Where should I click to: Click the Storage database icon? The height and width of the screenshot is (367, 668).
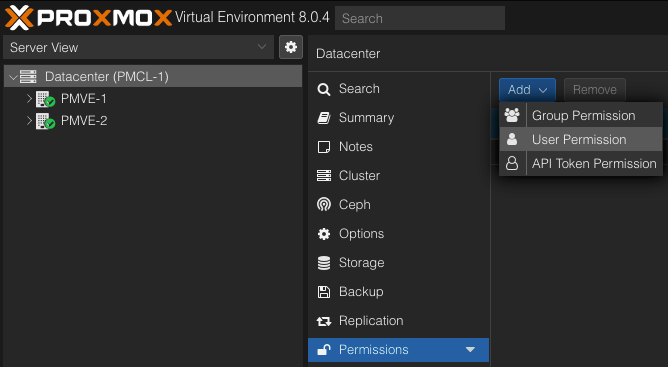click(x=324, y=263)
